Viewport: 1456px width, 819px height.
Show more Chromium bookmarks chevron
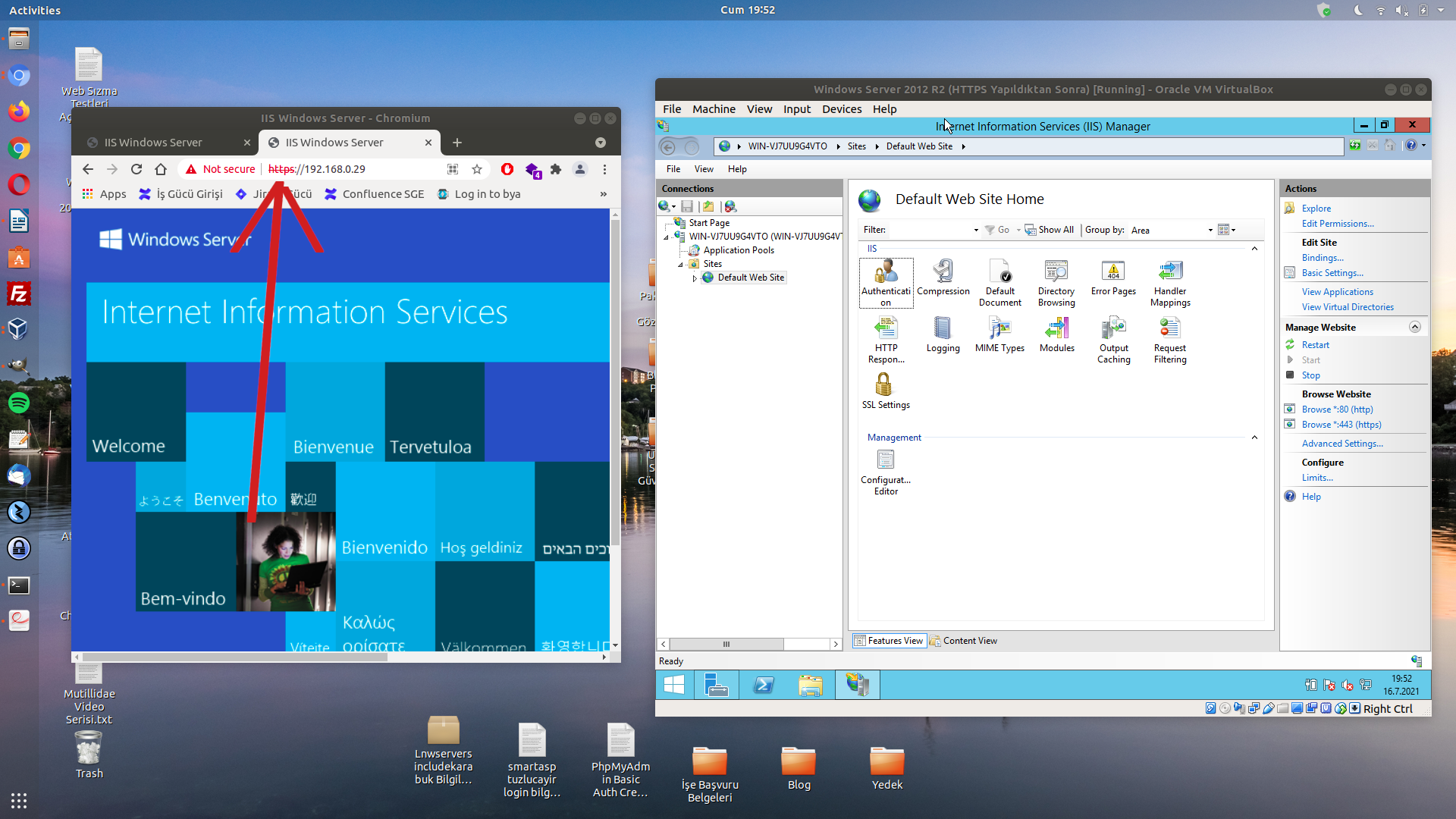point(604,194)
